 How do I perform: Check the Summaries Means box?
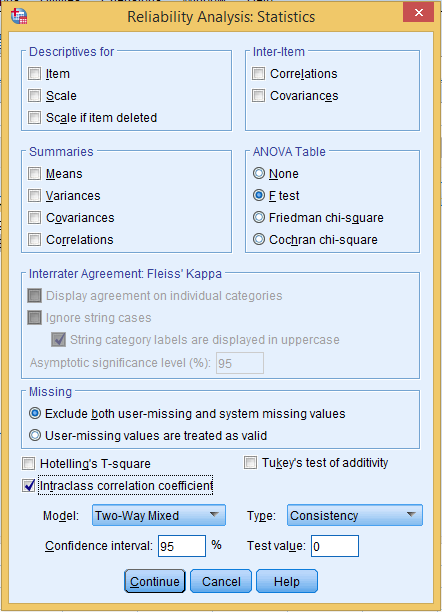point(34,173)
